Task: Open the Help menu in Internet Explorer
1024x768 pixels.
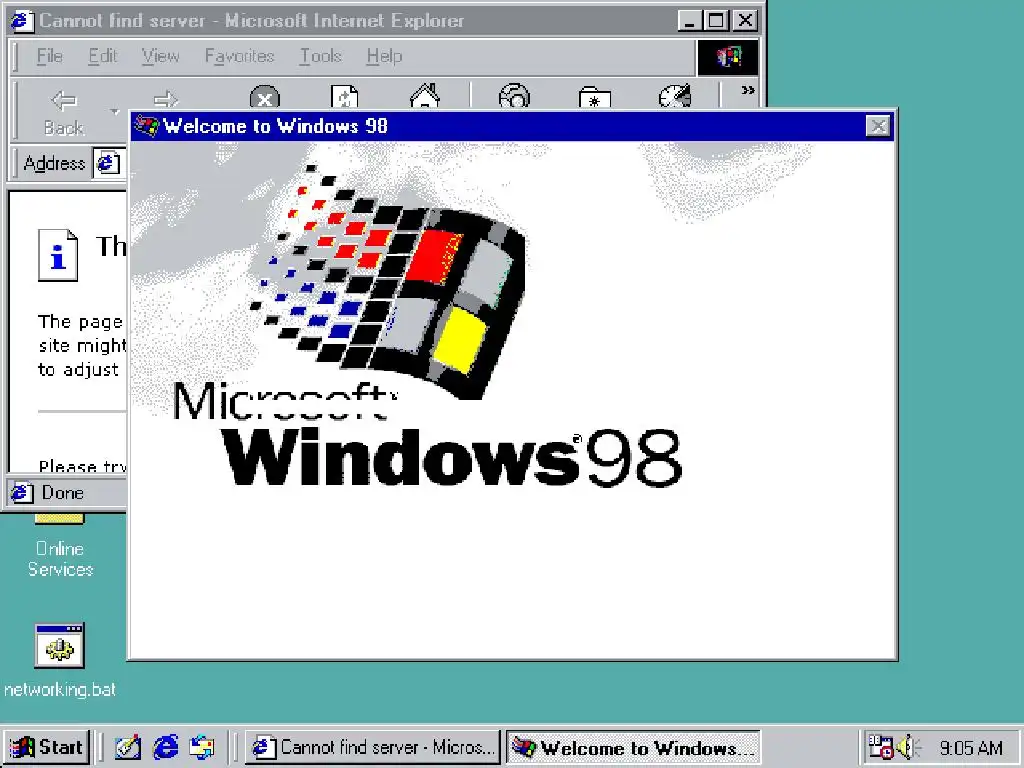Action: (x=384, y=56)
